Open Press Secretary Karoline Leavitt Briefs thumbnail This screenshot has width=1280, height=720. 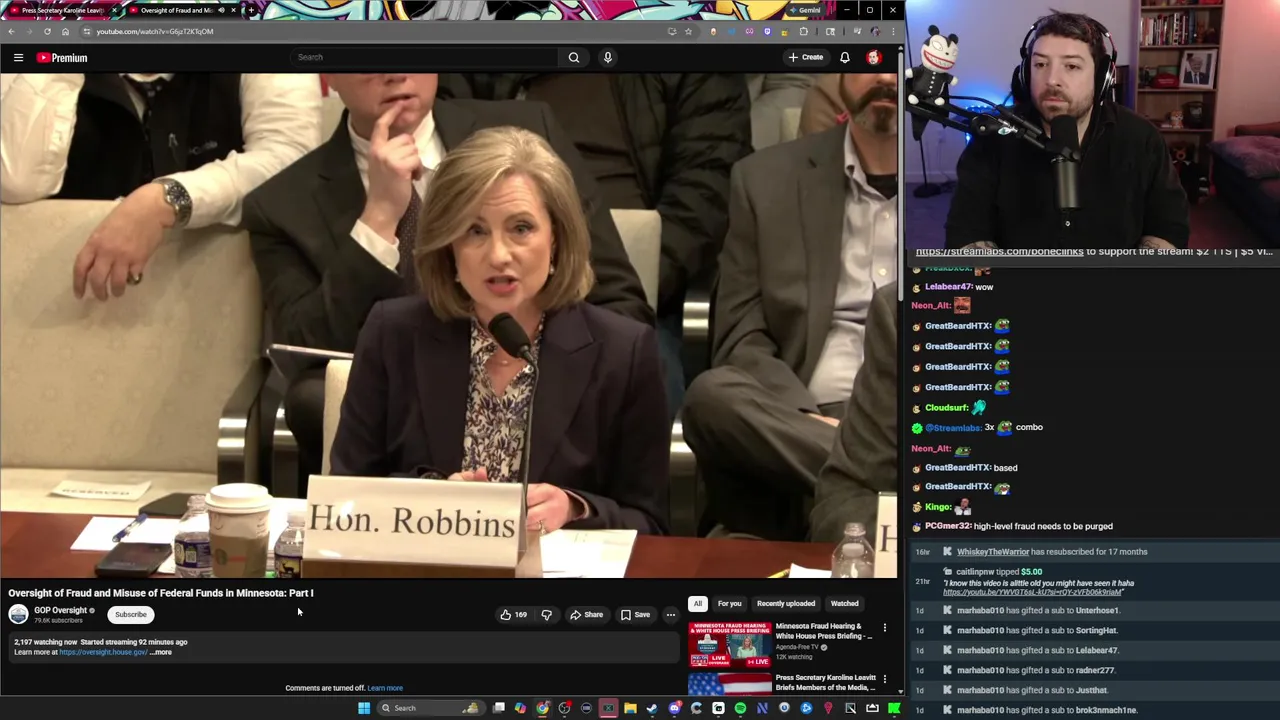pos(730,684)
